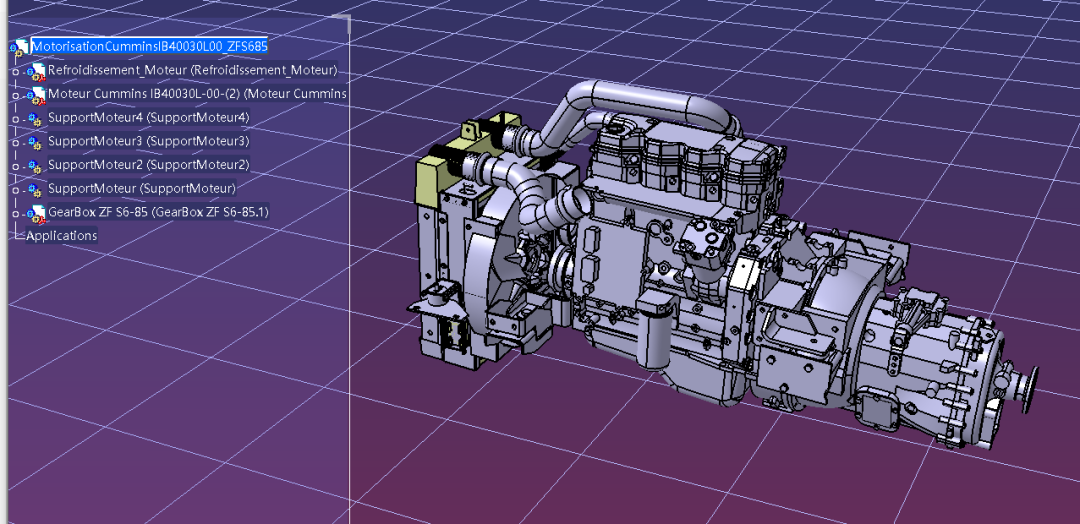This screenshot has width=1080, height=524.
Task: Select the MotorisationCumminsIB40030L00_ZFS685 root node
Action: (x=149, y=46)
